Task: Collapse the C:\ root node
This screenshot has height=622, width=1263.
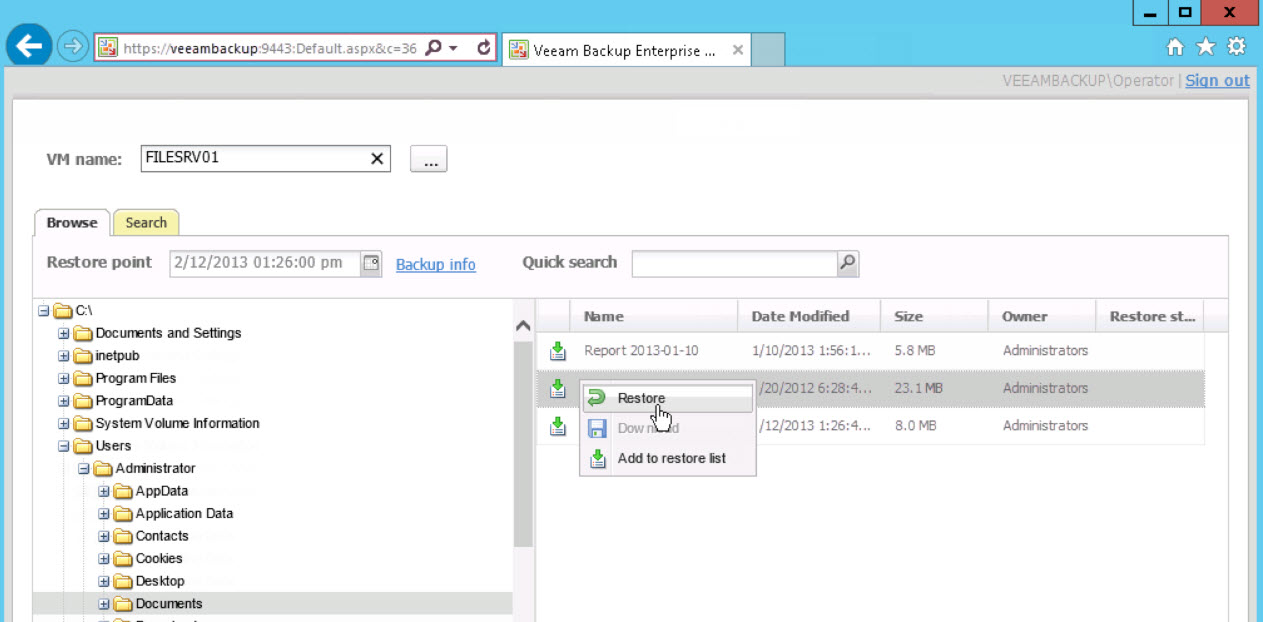Action: pos(43,311)
